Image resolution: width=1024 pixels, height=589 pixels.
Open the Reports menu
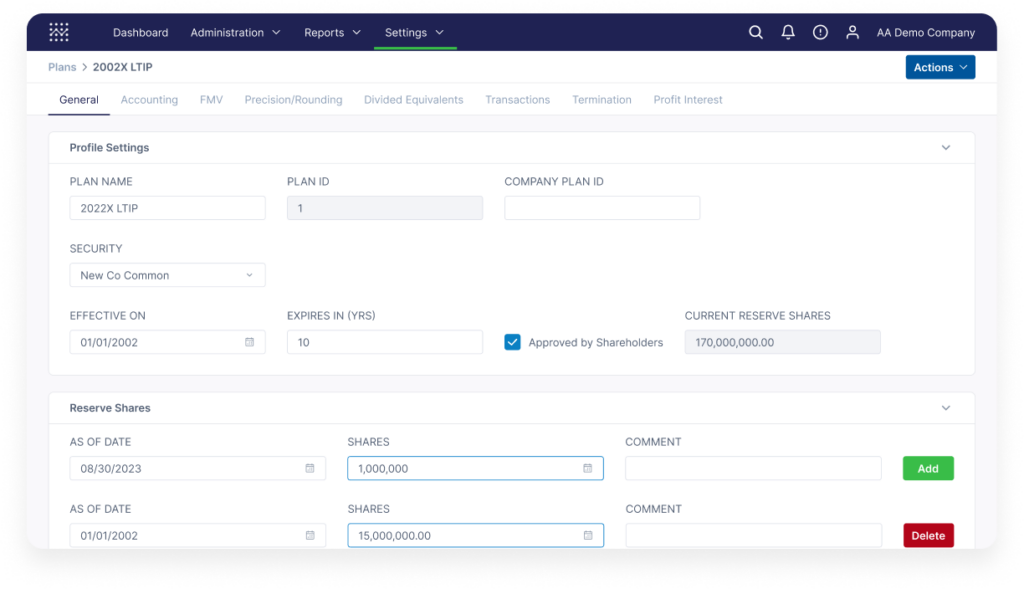pos(332,32)
